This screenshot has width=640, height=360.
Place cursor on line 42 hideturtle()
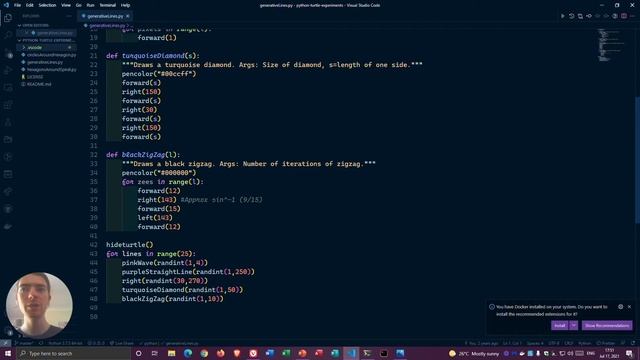[x=129, y=245]
